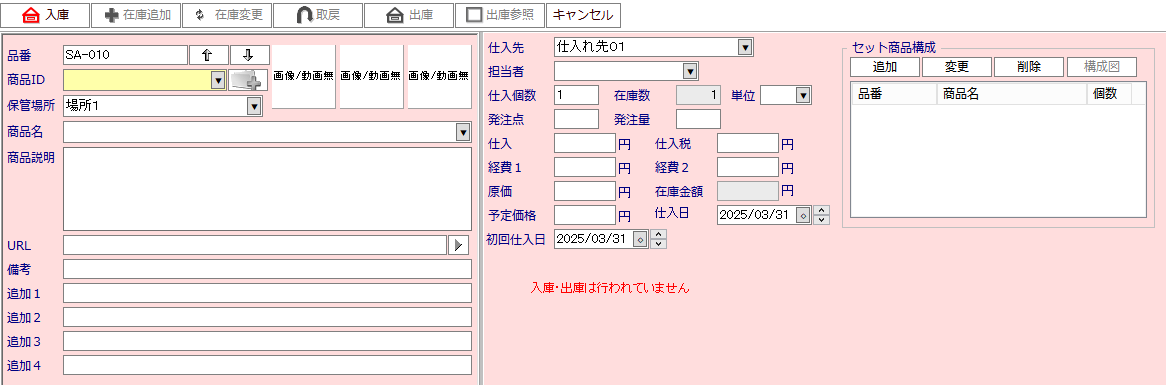This screenshot has width=1166, height=385.
Task: Open the 単位 unit dropdown
Action: (x=802, y=95)
